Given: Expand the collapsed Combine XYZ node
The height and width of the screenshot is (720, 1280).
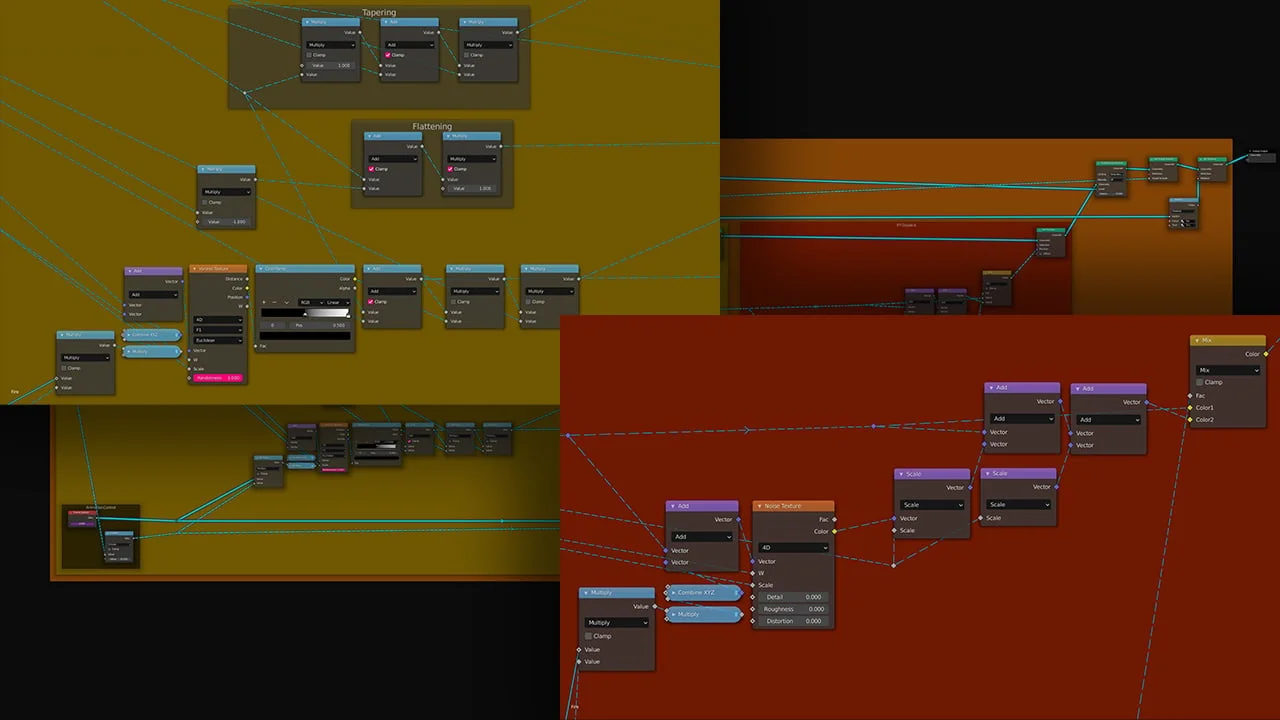Looking at the screenshot, I should [674, 592].
